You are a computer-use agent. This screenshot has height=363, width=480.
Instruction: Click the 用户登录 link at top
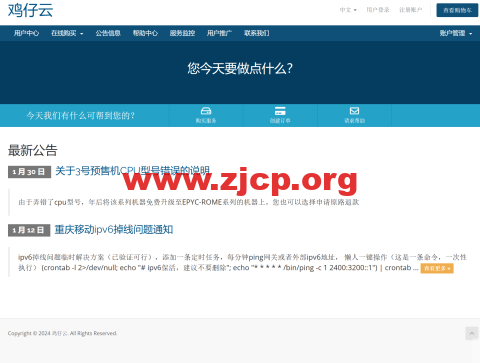[378, 10]
